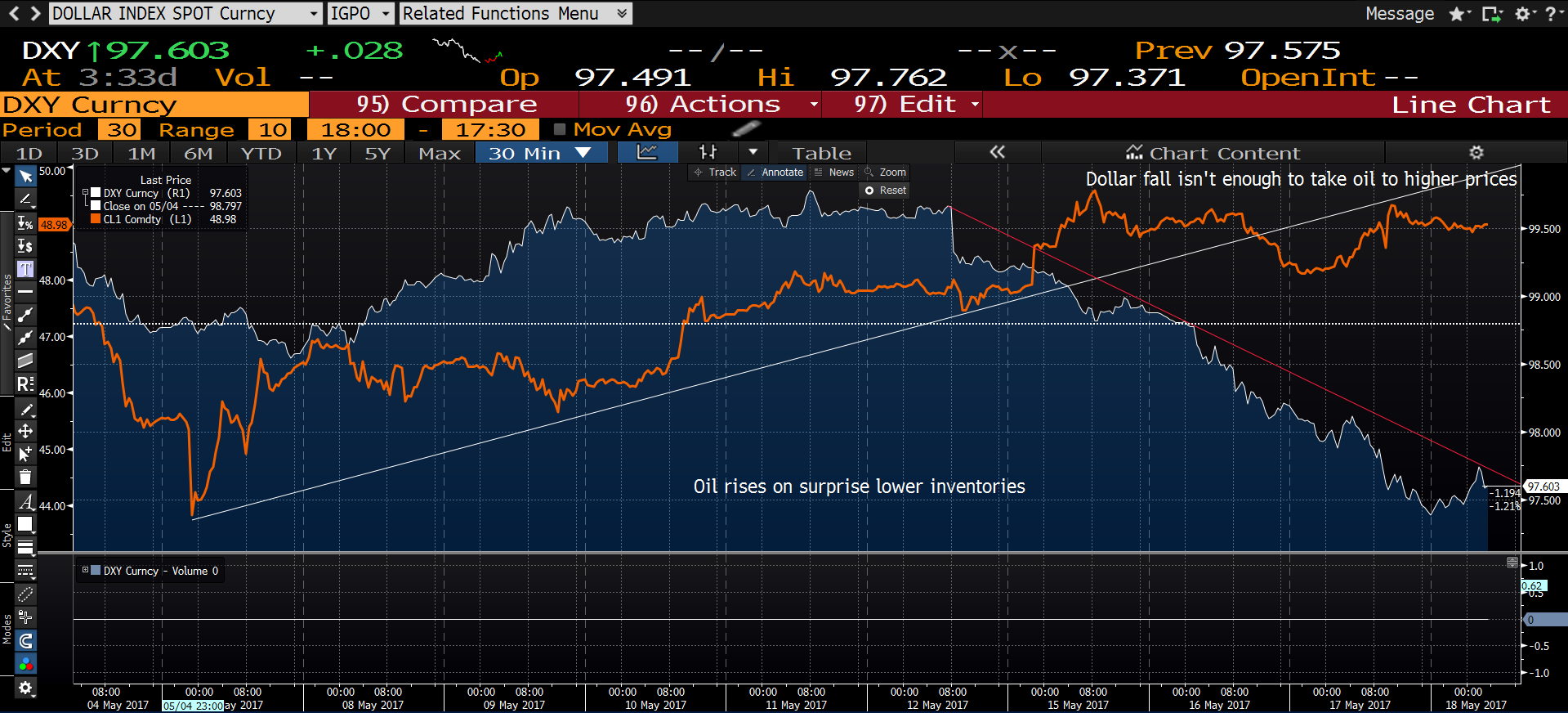Select the pointer arrow tool

(x=25, y=177)
